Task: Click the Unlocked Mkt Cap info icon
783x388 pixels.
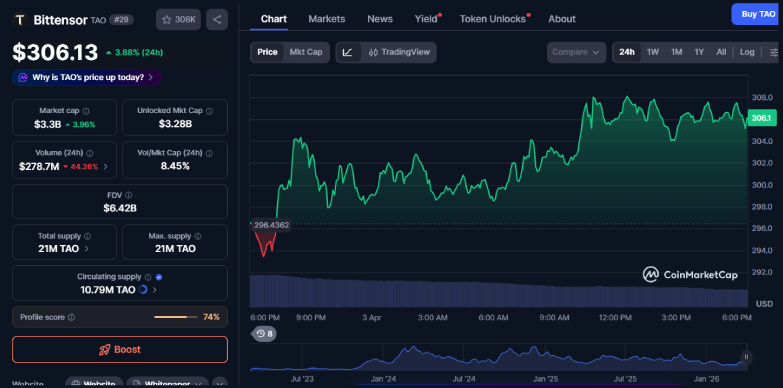Action: tap(209, 111)
